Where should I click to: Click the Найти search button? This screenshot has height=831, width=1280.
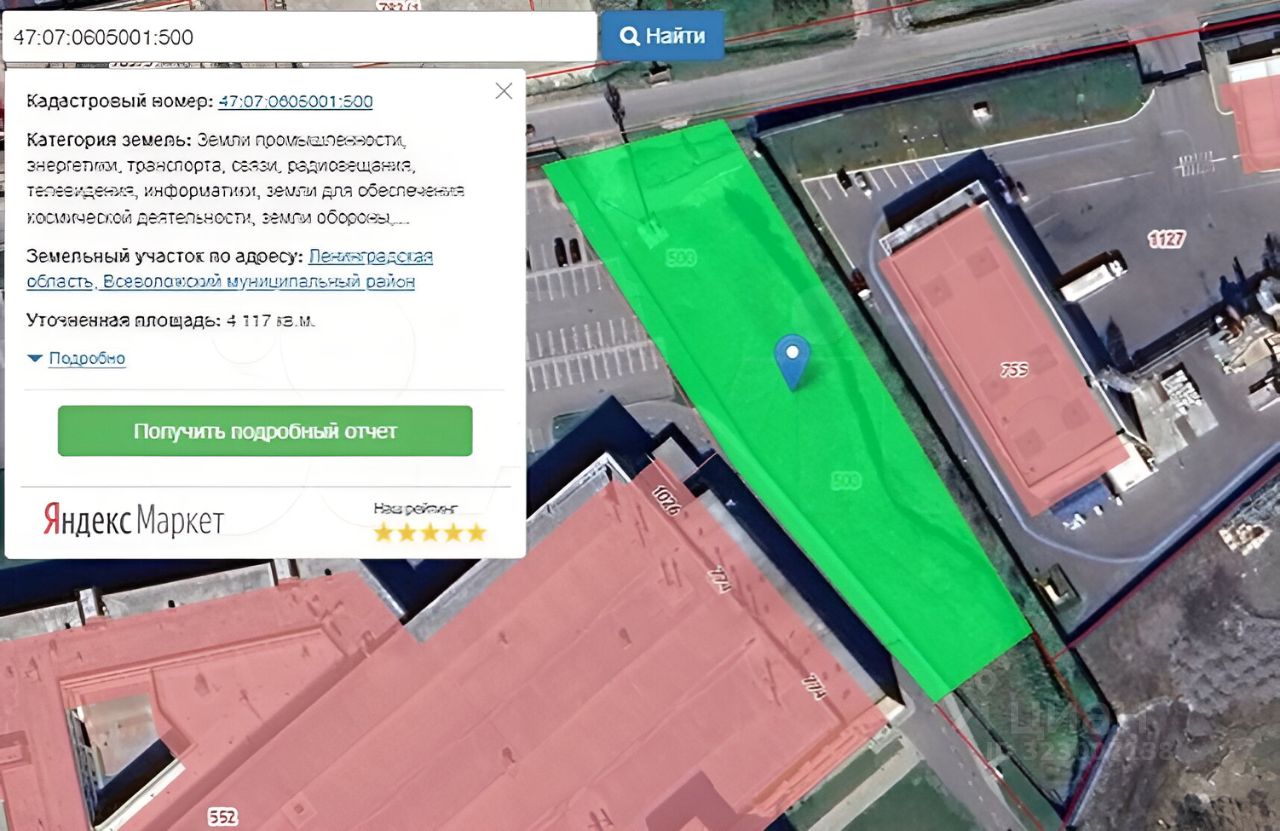tap(662, 36)
